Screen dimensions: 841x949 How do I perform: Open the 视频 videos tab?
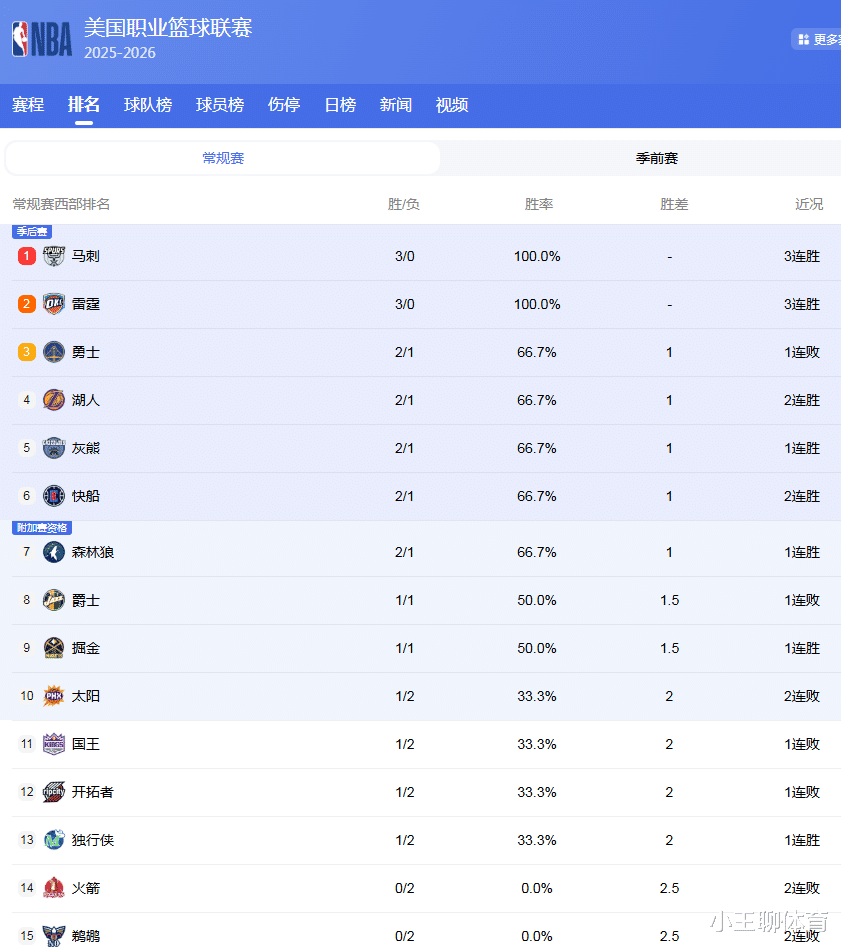click(x=452, y=105)
